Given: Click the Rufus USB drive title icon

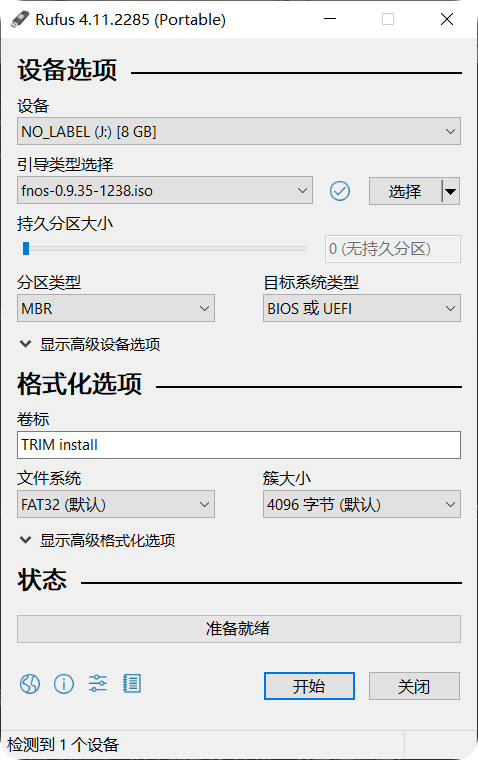Looking at the screenshot, I should (20, 19).
